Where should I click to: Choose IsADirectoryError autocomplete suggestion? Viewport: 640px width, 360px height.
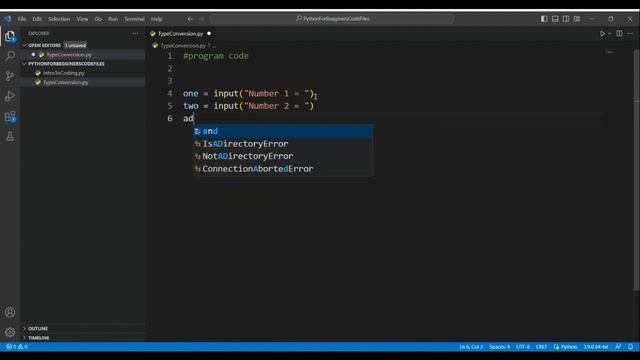[x=283, y=144]
